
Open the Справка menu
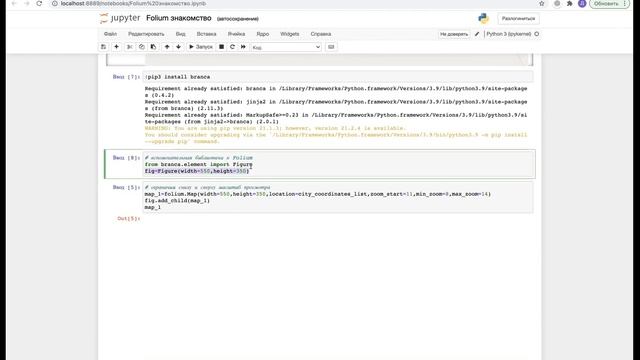[321, 34]
